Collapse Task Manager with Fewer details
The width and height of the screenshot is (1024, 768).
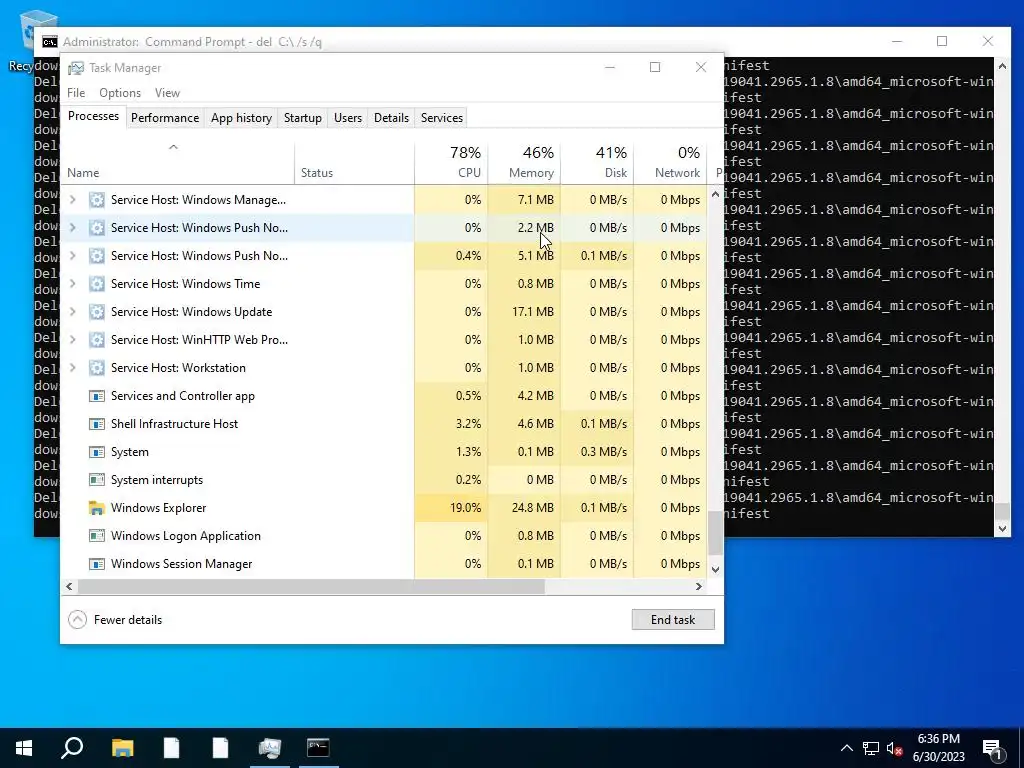point(115,620)
